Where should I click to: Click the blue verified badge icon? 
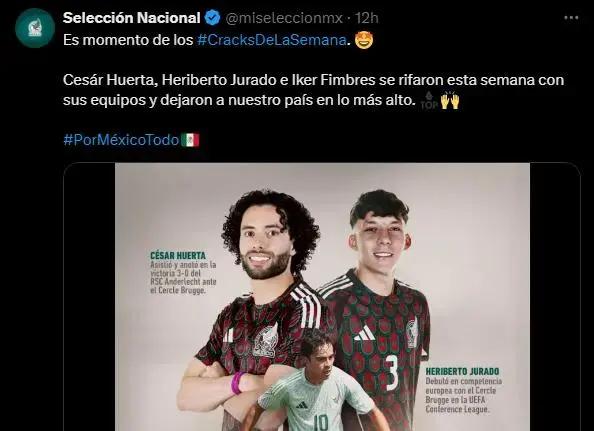[x=212, y=18]
